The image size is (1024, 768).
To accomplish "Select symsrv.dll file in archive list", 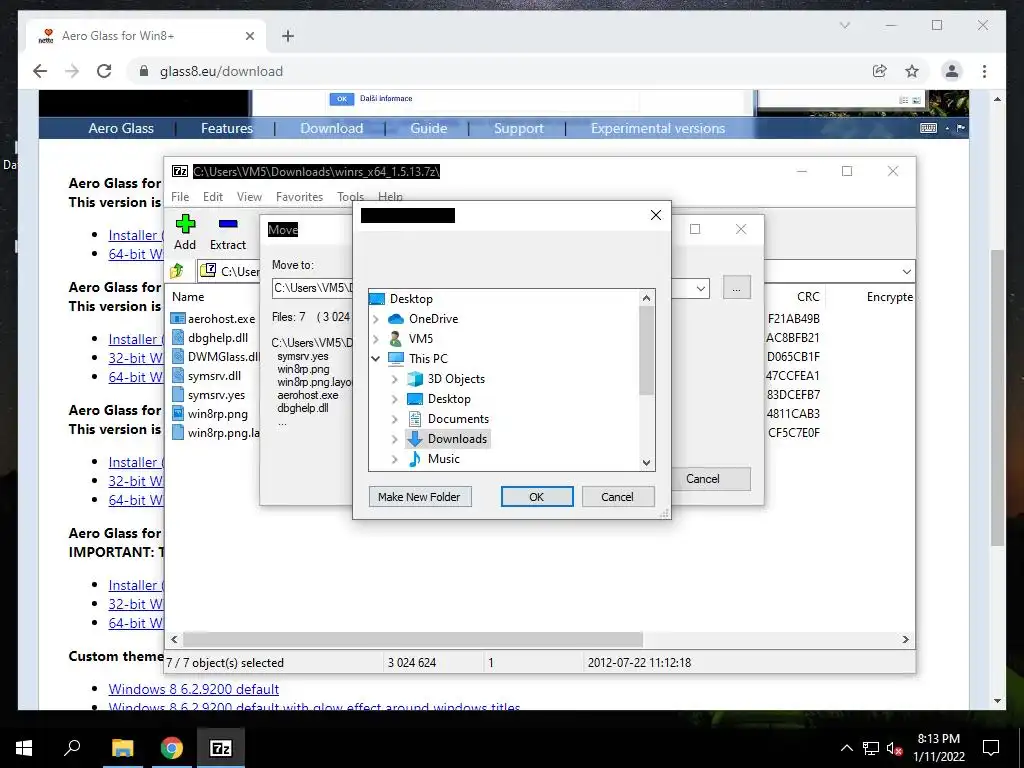I will (206, 376).
